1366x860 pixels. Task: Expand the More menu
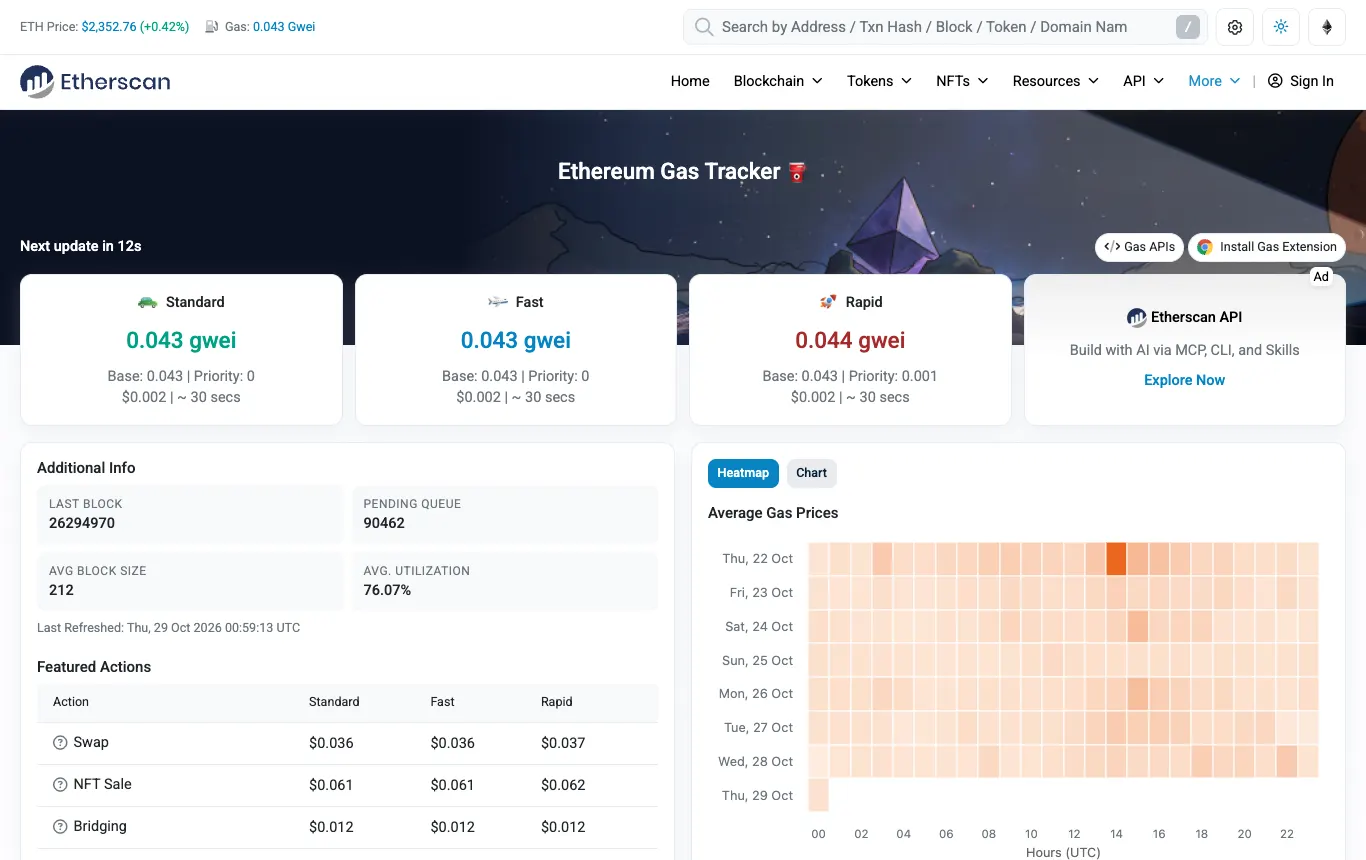(1214, 81)
